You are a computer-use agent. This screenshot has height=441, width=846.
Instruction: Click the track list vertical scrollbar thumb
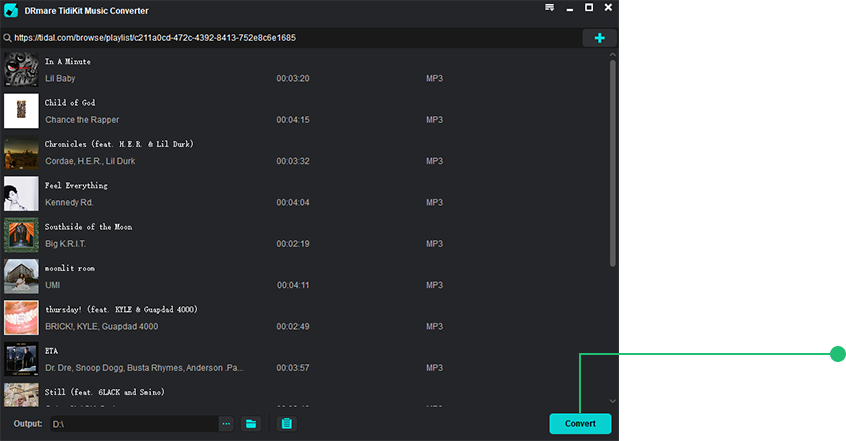point(612,163)
